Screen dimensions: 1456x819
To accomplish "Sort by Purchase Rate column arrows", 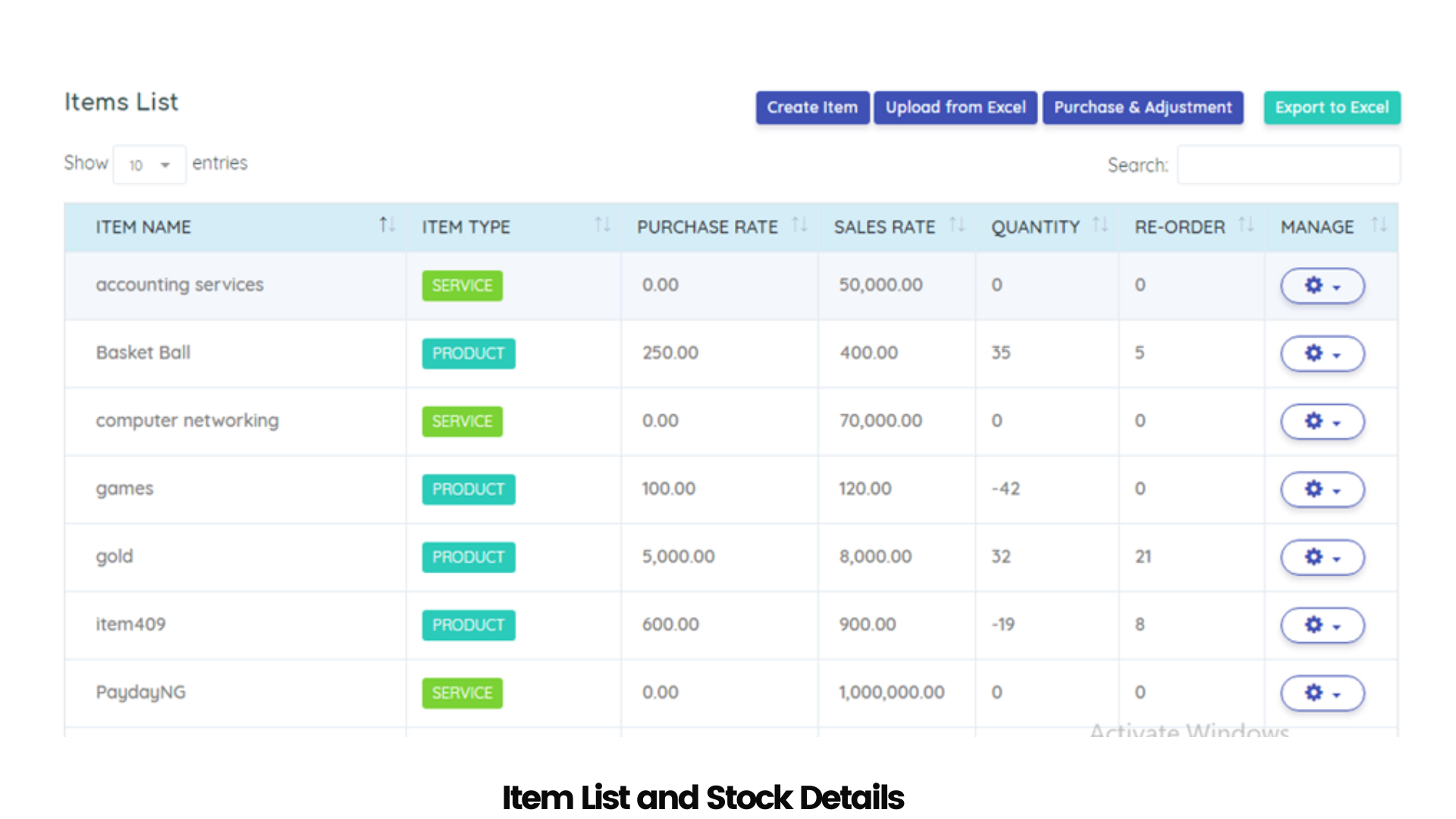I will point(799,225).
